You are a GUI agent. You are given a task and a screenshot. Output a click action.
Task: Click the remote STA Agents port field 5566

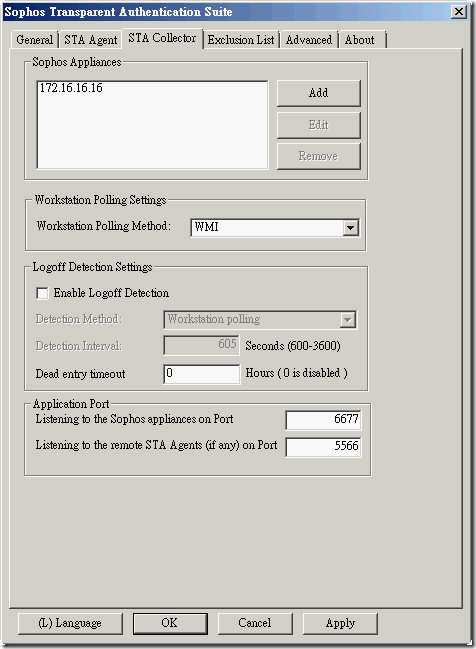pyautogui.click(x=323, y=447)
